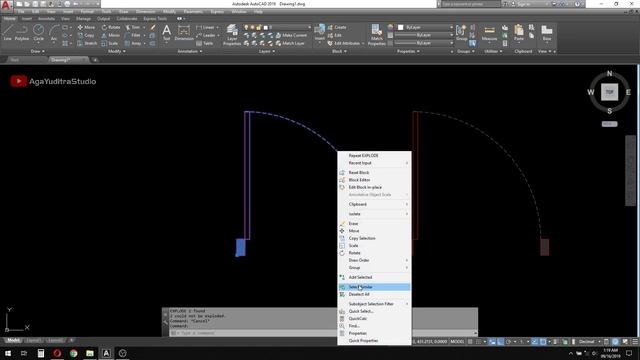Expand the Block panel
640x360 pixels.
pyautogui.click(x=339, y=51)
